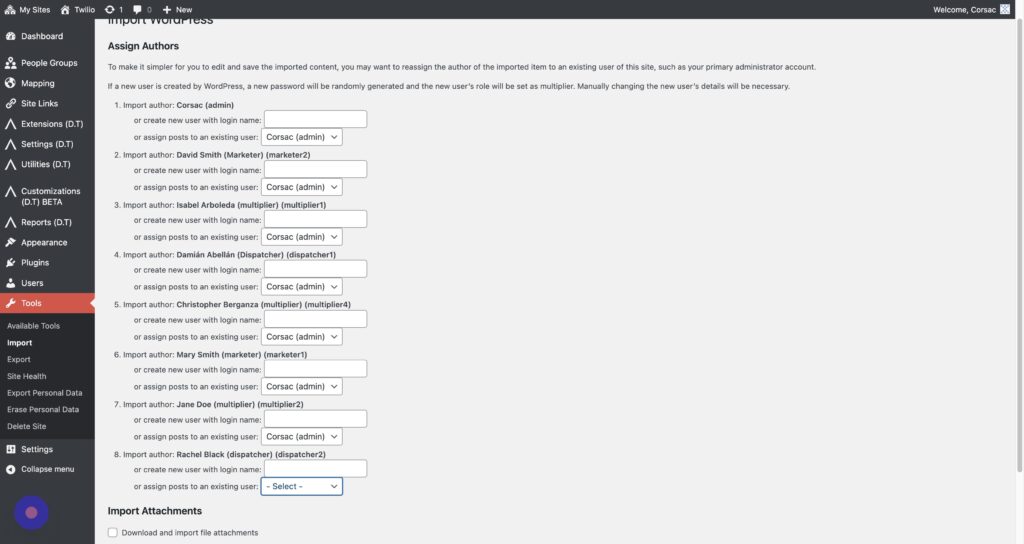The image size is (1024, 544).
Task: Click the Mapping globe icon
Action: [10, 83]
